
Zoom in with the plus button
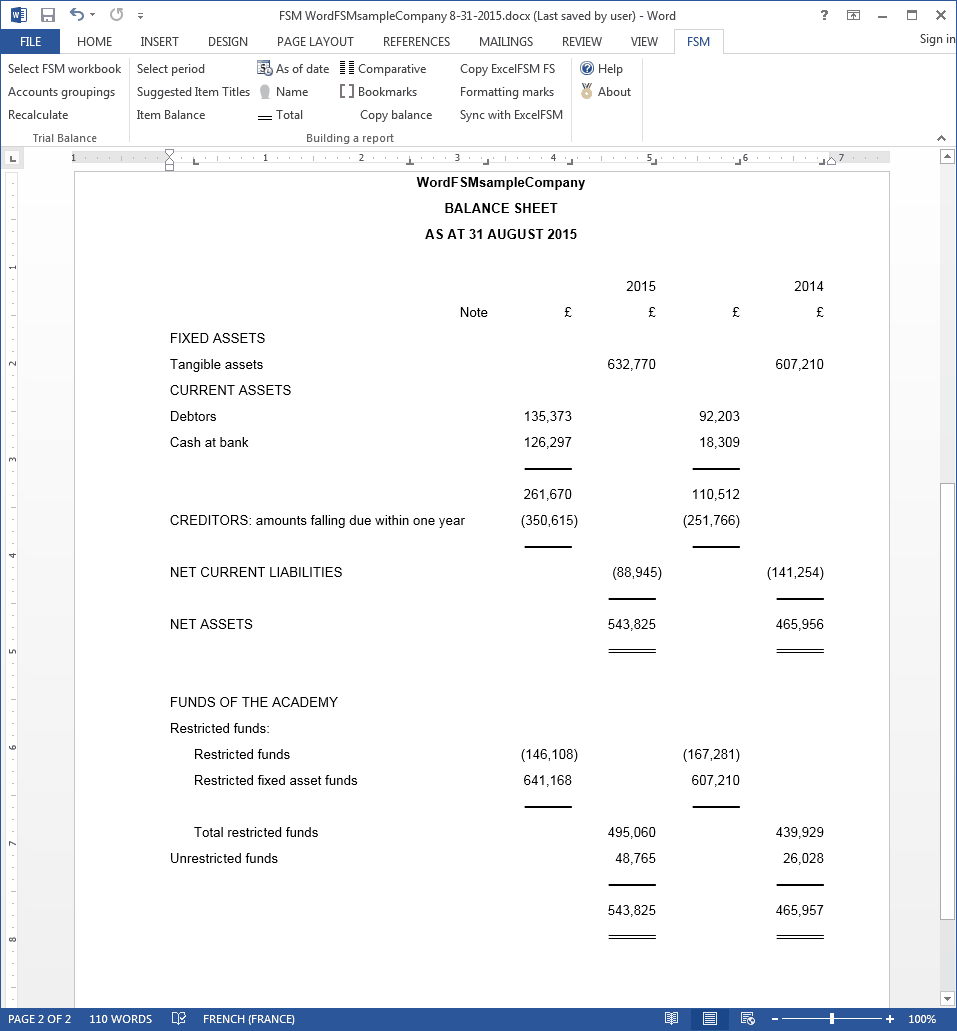pos(890,1019)
